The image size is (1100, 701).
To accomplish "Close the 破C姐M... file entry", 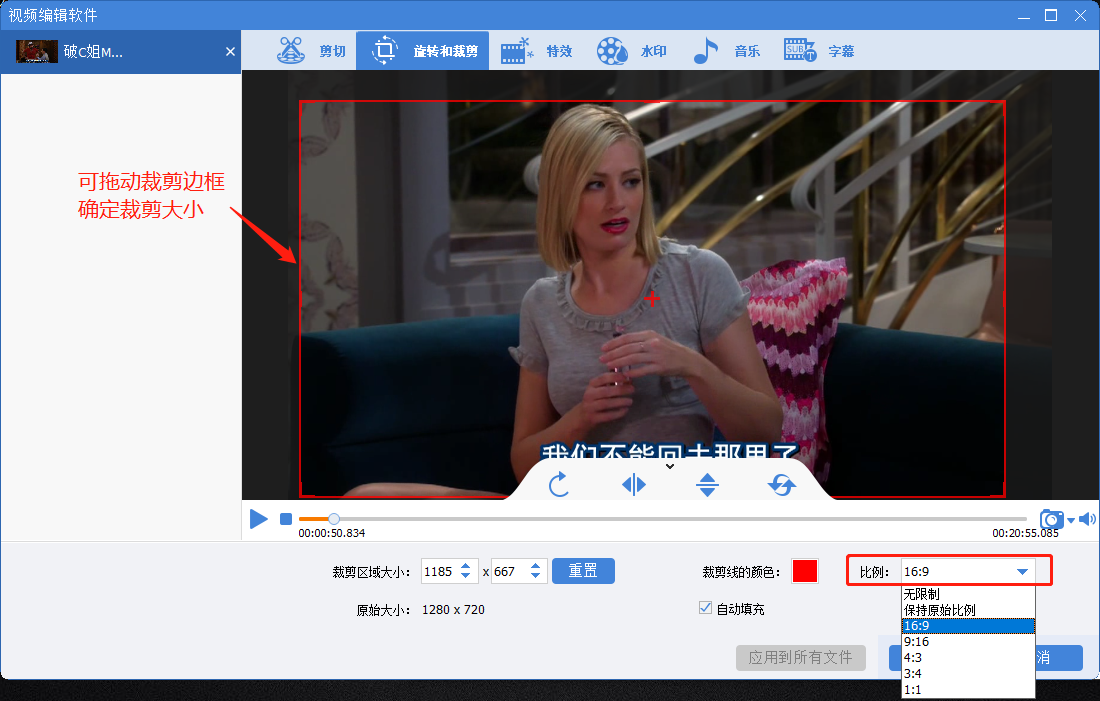I will pos(230,51).
